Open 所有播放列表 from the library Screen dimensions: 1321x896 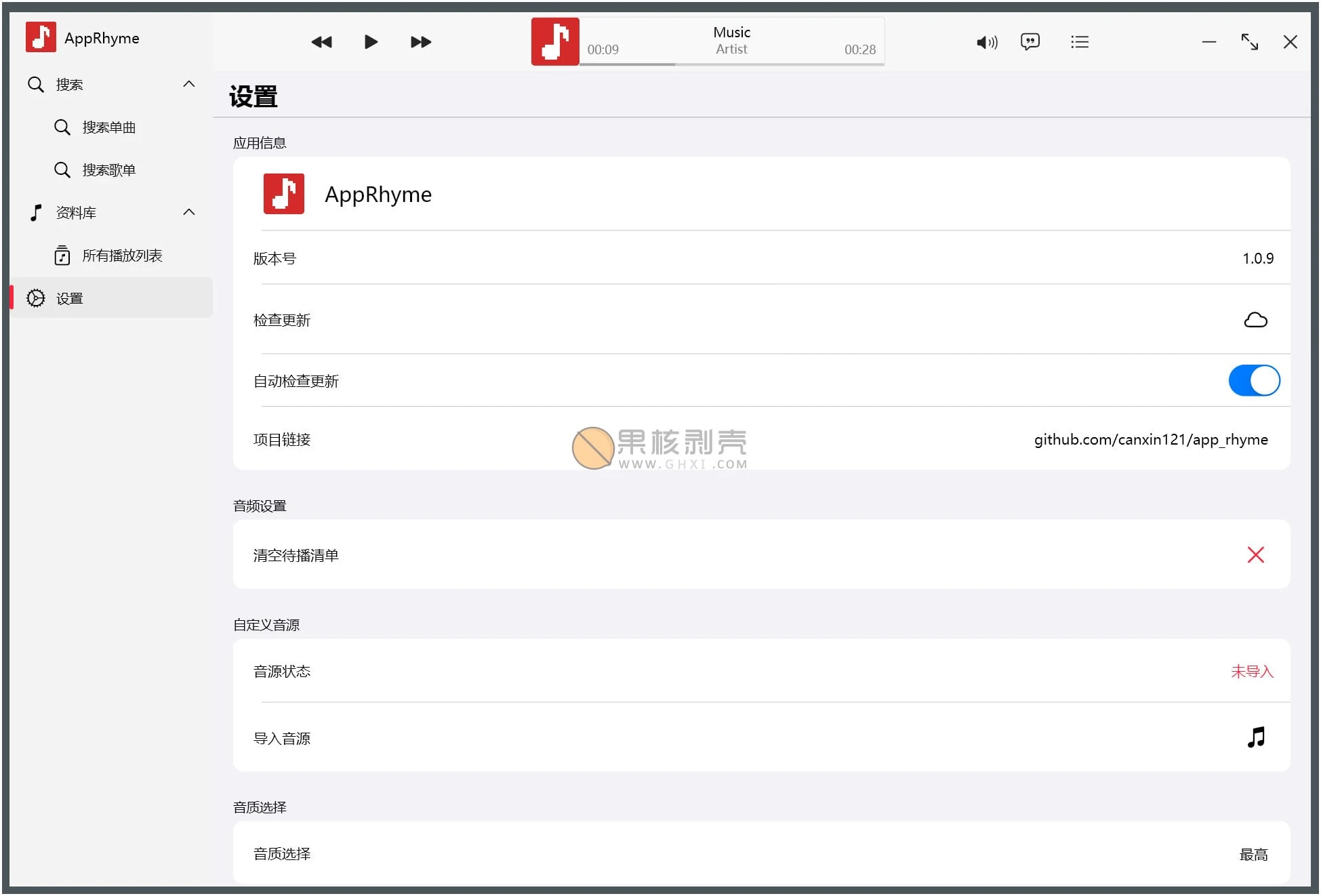point(122,255)
